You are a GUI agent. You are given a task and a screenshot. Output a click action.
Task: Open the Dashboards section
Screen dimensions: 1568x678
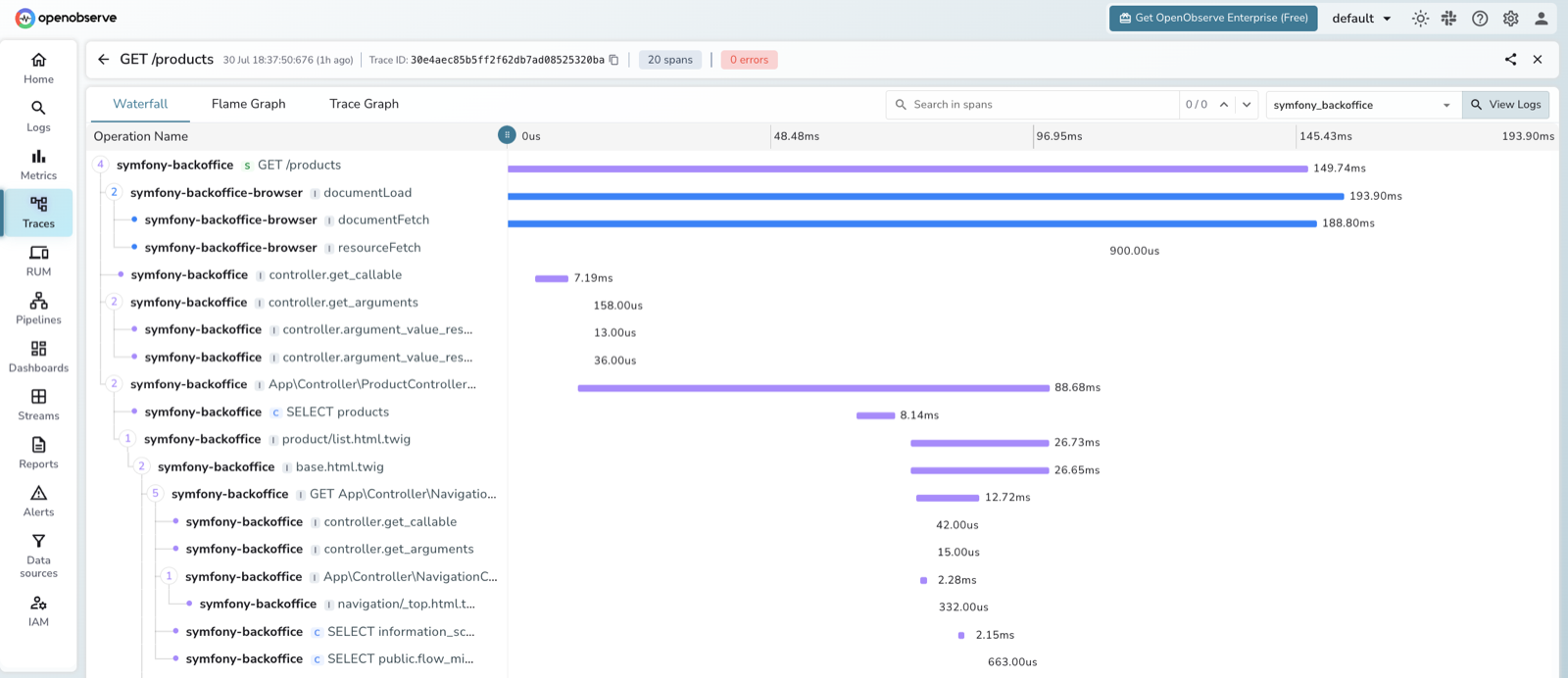click(38, 357)
